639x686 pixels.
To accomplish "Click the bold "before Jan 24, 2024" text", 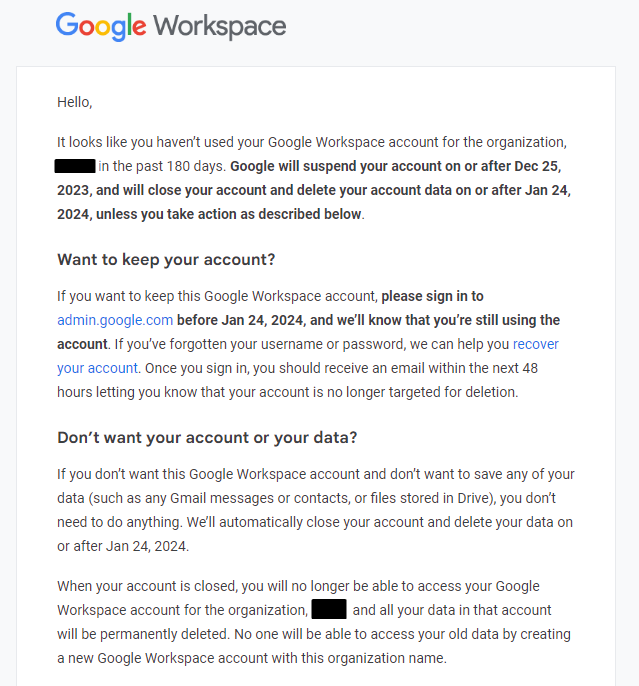I will 240,320.
